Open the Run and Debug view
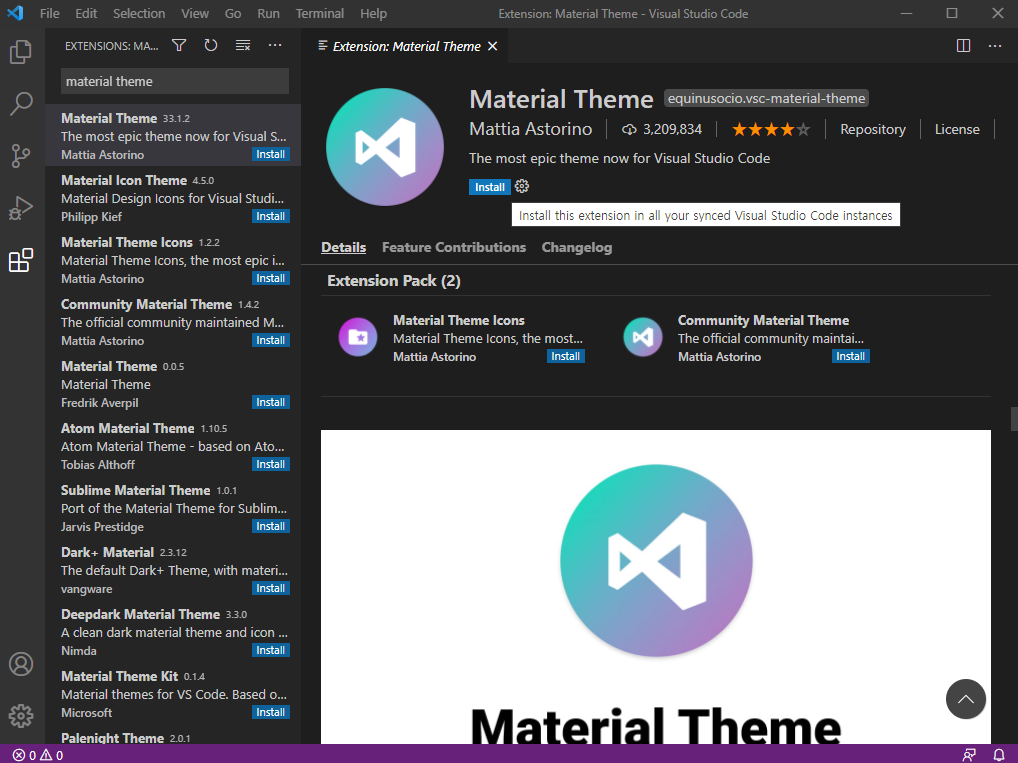 coord(21,208)
